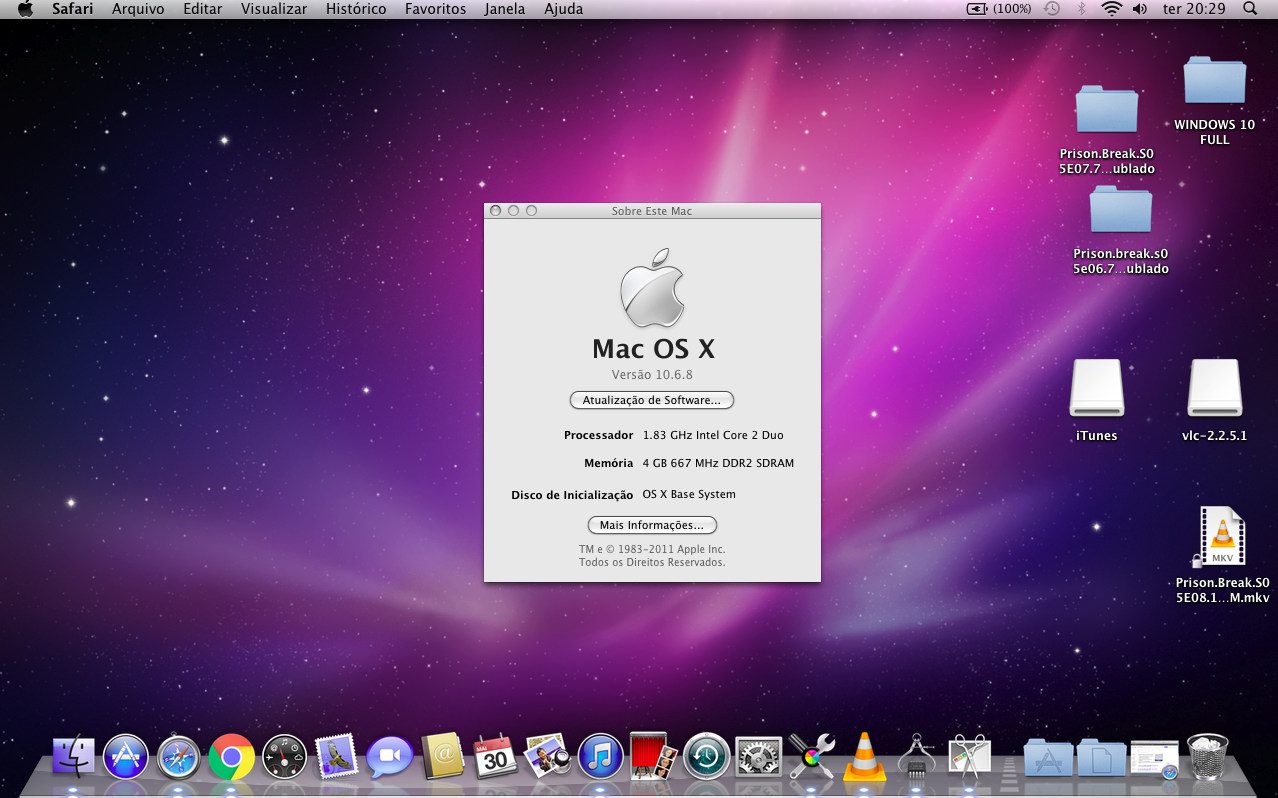Click the Sobre Este Mac title bar

tap(652, 211)
